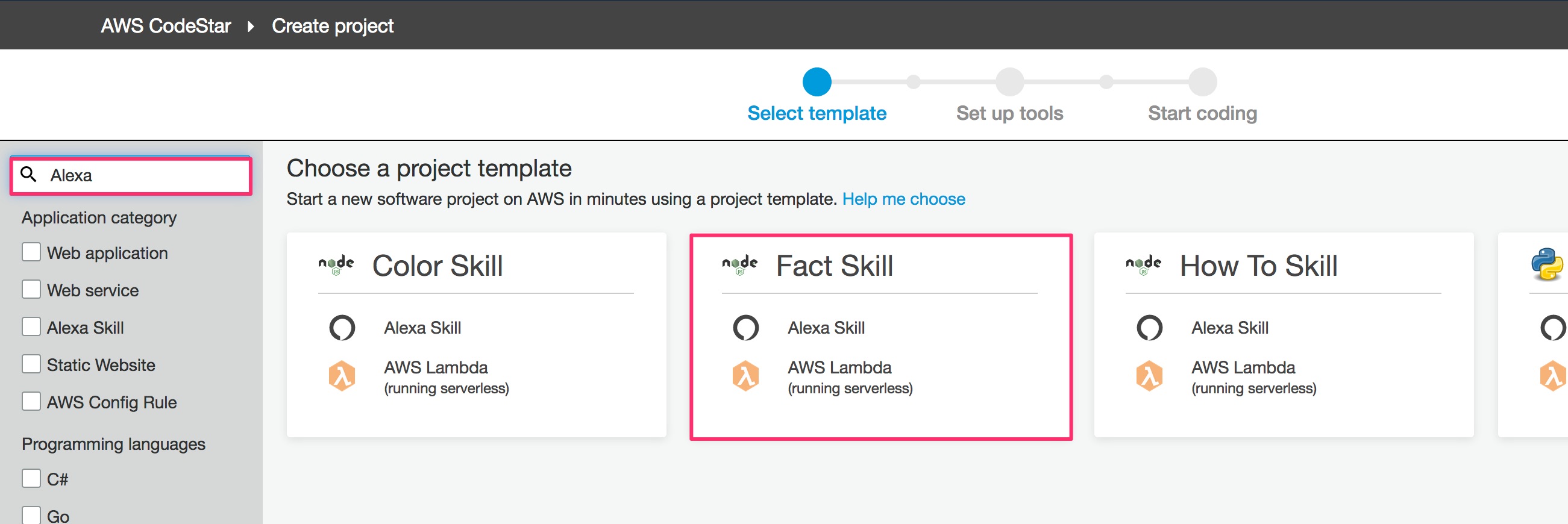The image size is (1568, 524).
Task: Navigate to AWS CodeStar breadcrumb link
Action: (x=166, y=26)
